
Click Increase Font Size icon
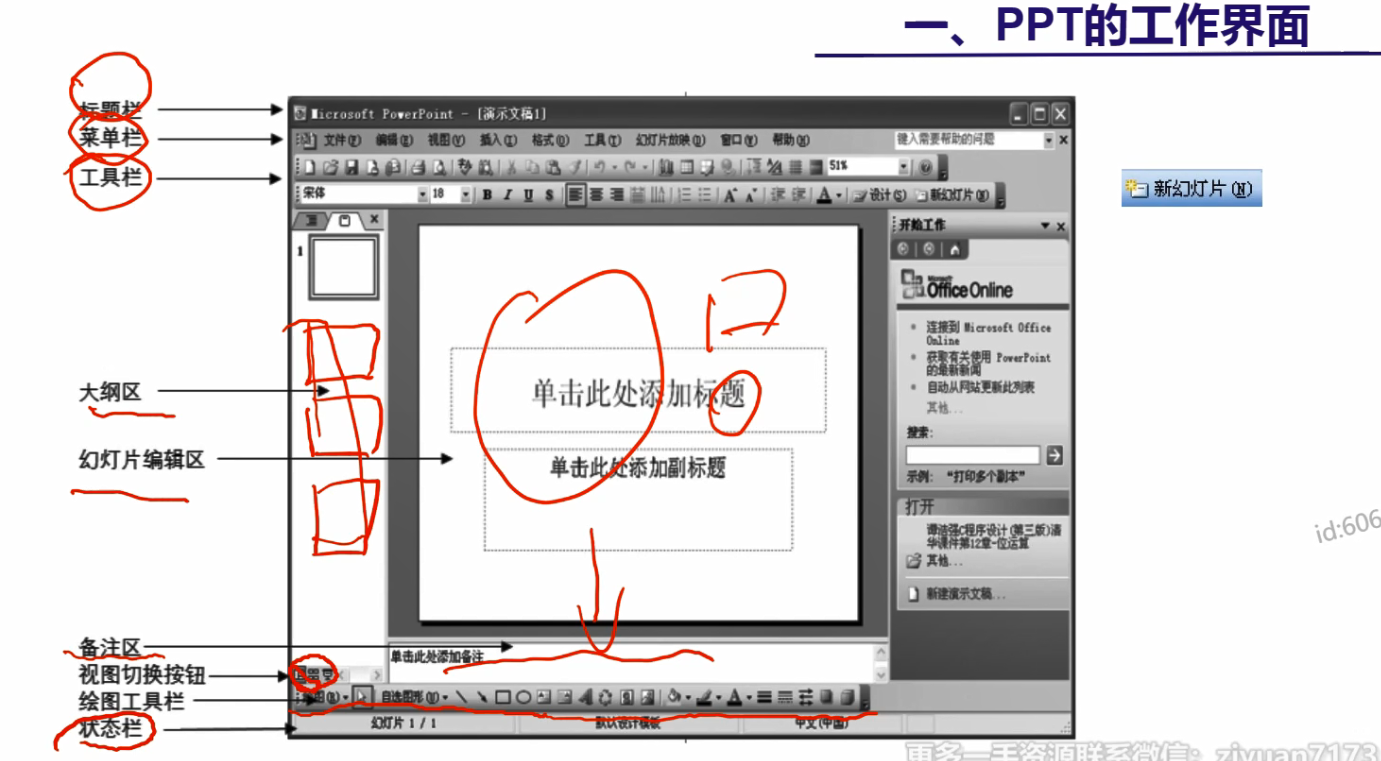pos(730,194)
